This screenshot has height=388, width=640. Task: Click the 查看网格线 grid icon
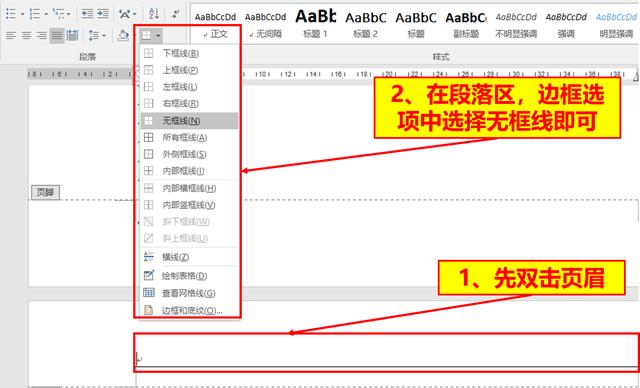[x=149, y=293]
